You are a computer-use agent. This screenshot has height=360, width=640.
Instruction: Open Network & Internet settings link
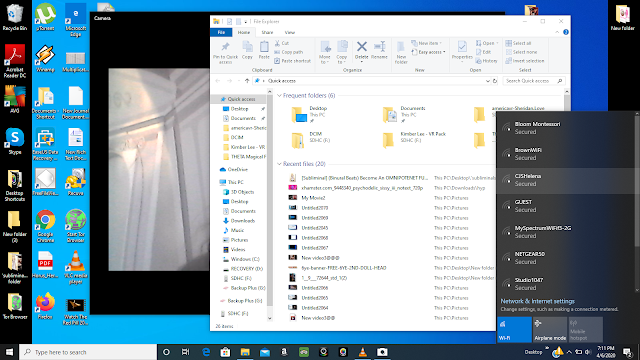(538, 301)
